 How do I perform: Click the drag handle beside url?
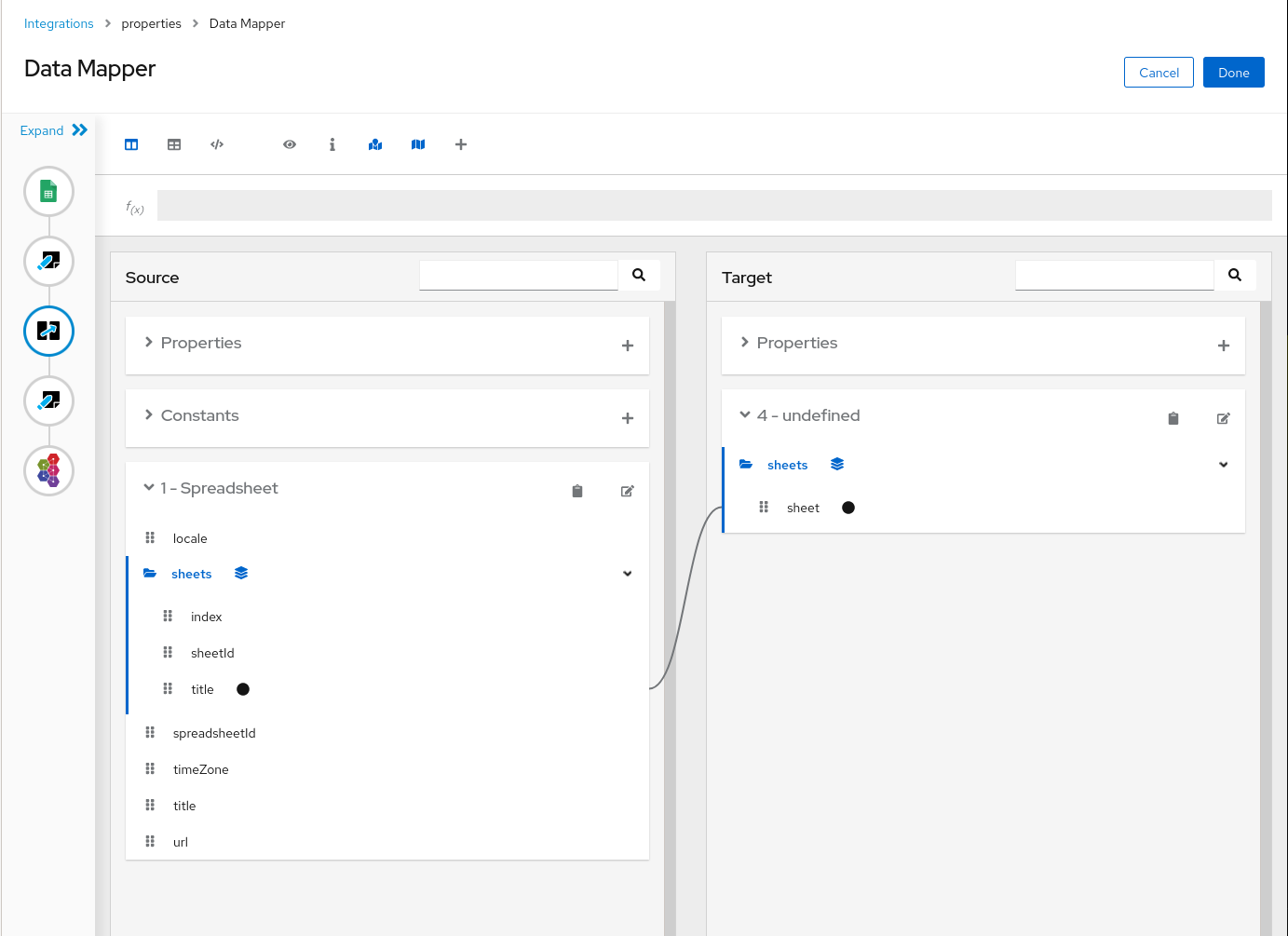pos(150,841)
